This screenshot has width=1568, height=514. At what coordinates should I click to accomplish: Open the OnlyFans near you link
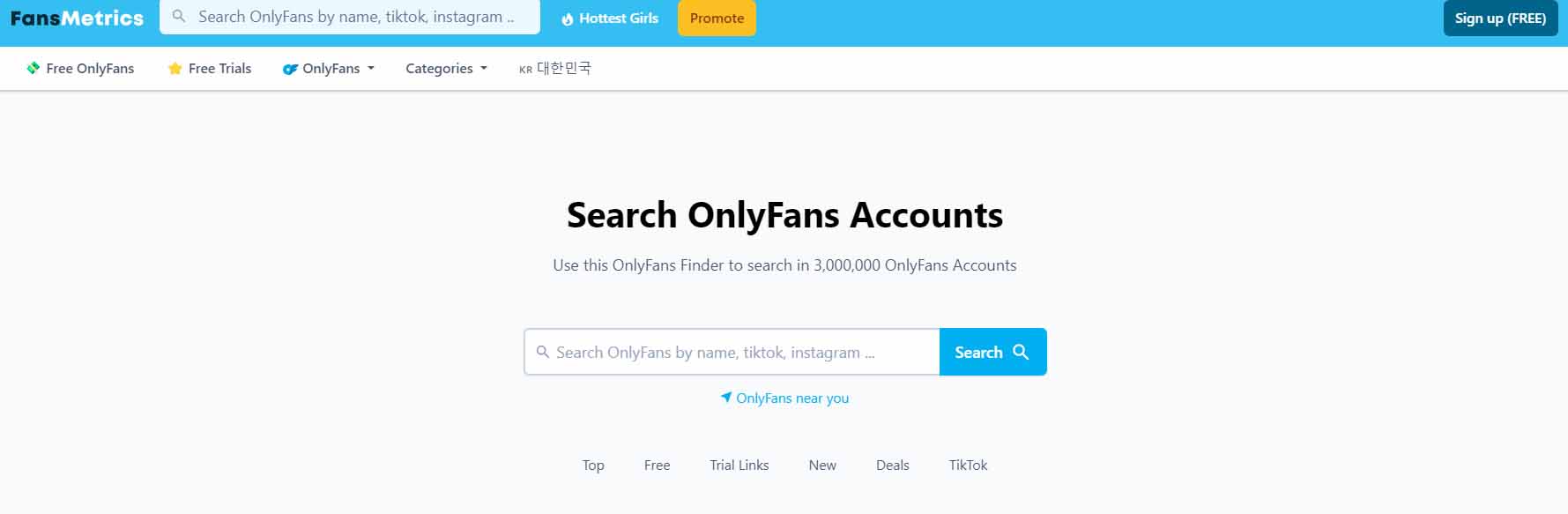tap(791, 398)
